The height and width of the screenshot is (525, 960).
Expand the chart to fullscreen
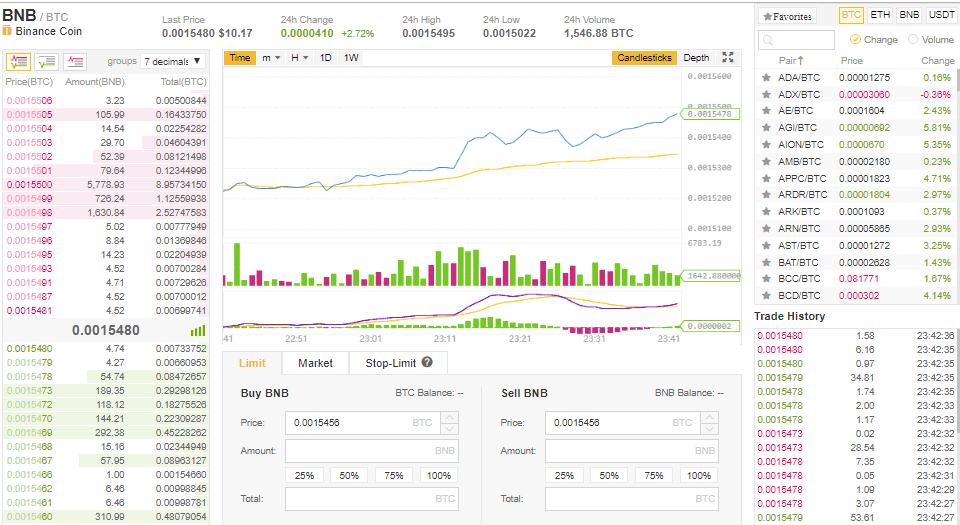[x=728, y=58]
